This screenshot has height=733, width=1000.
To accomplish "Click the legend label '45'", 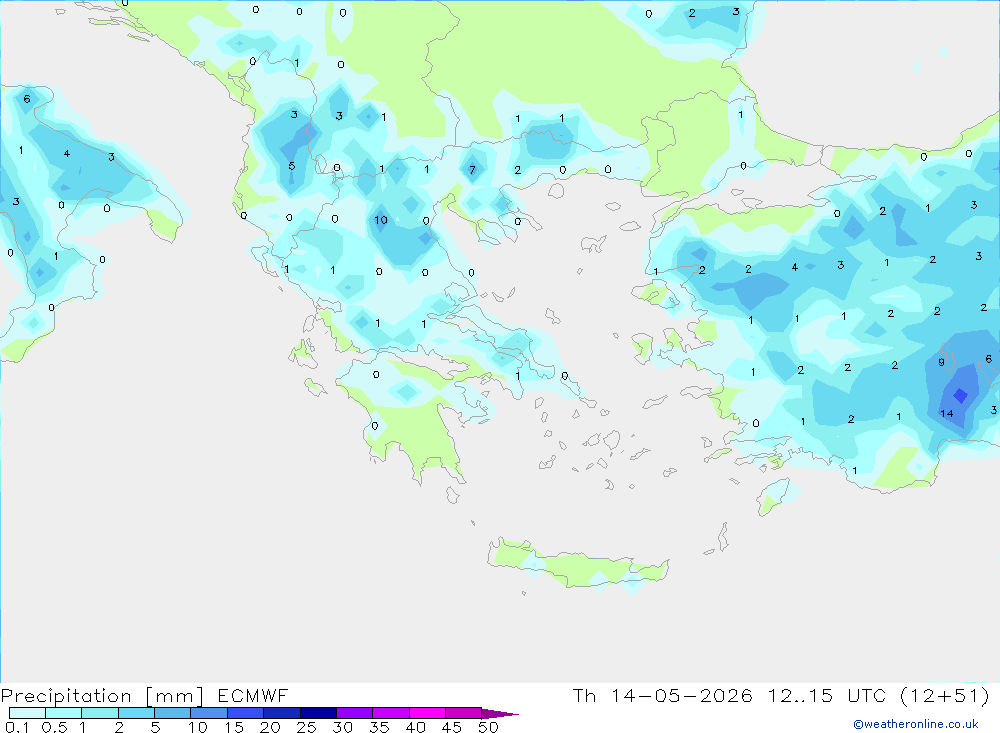I will click(x=452, y=727).
